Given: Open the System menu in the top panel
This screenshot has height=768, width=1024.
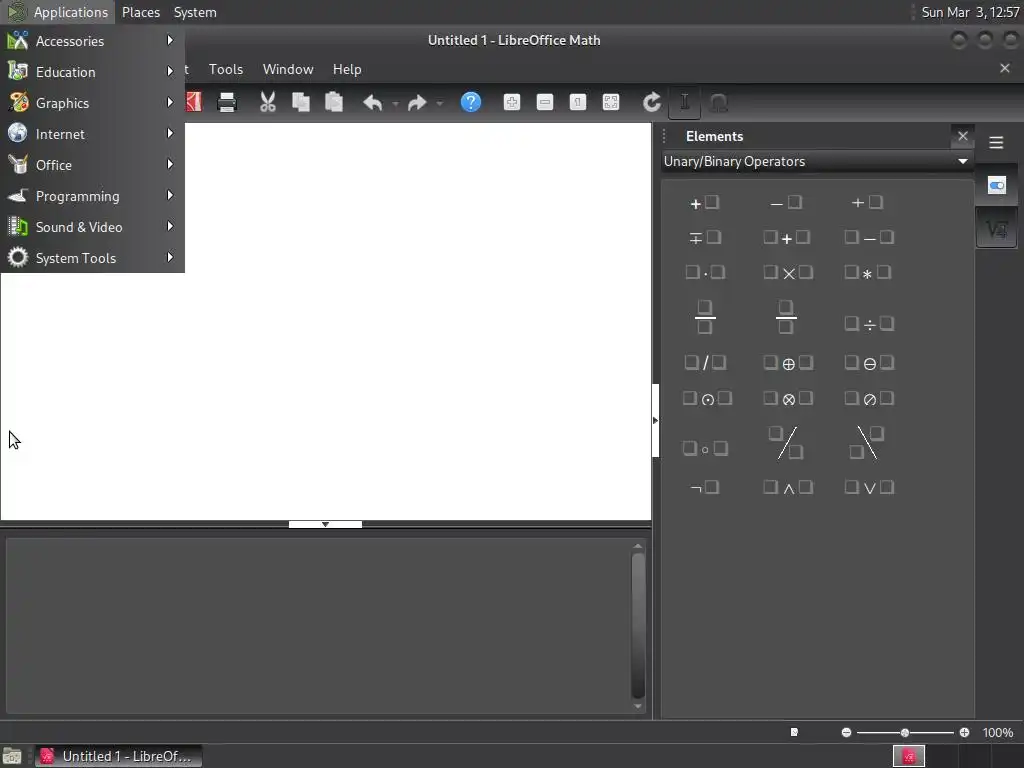Looking at the screenshot, I should point(195,12).
